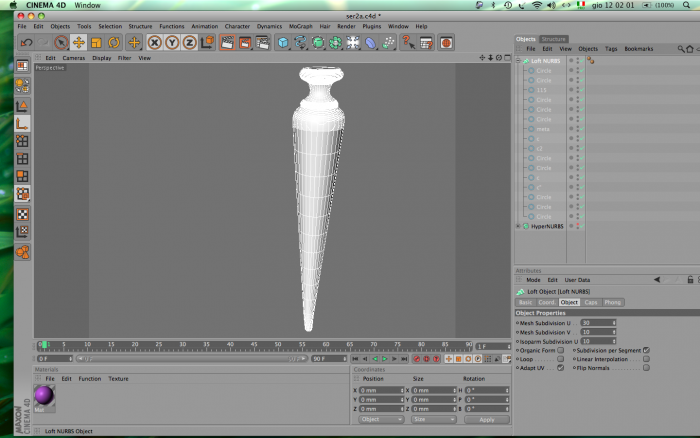Activate the Scale tool
The image size is (700, 438).
click(96, 43)
